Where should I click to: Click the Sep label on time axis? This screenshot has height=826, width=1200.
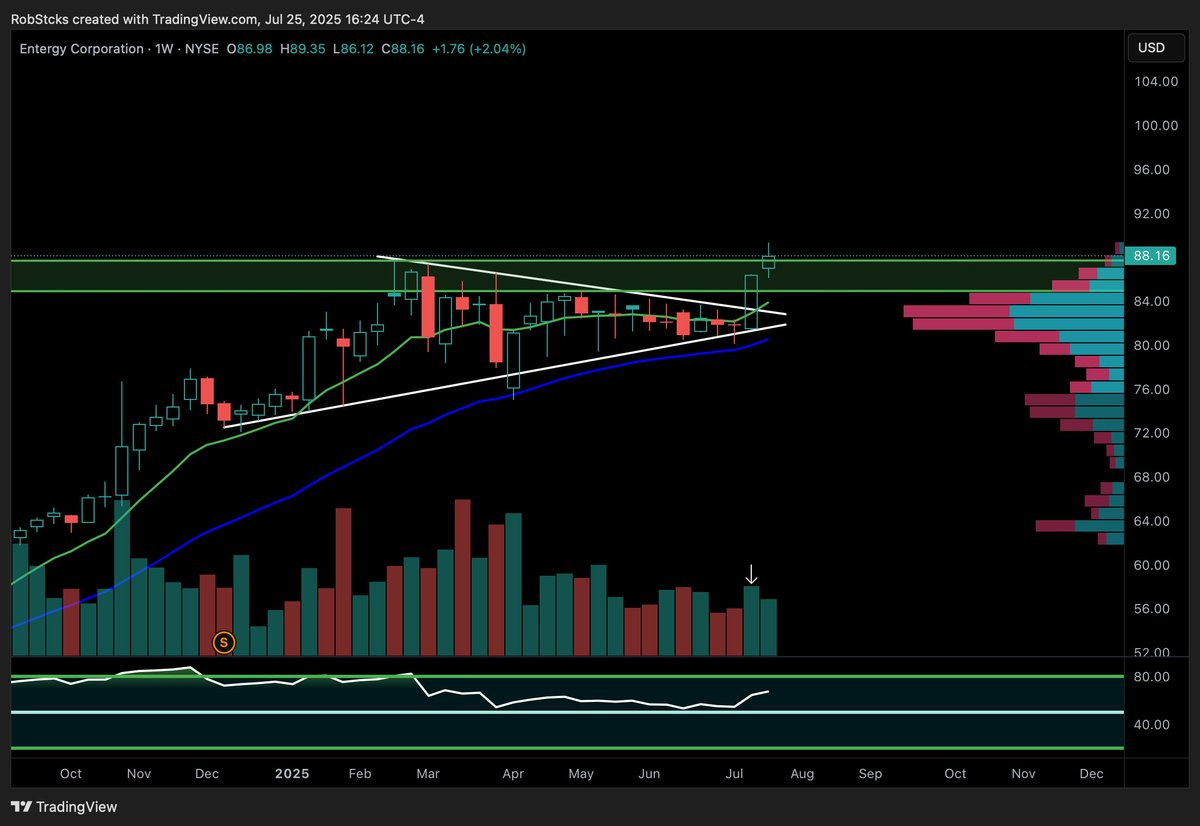(x=870, y=774)
